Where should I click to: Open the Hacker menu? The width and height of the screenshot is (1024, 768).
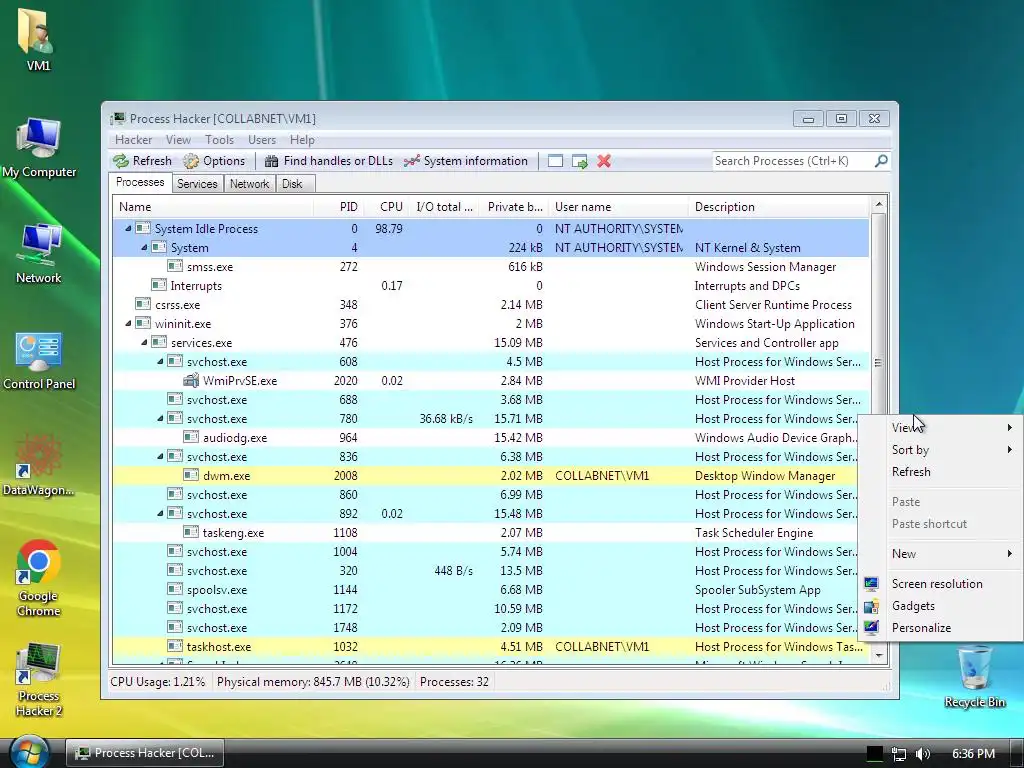click(133, 140)
